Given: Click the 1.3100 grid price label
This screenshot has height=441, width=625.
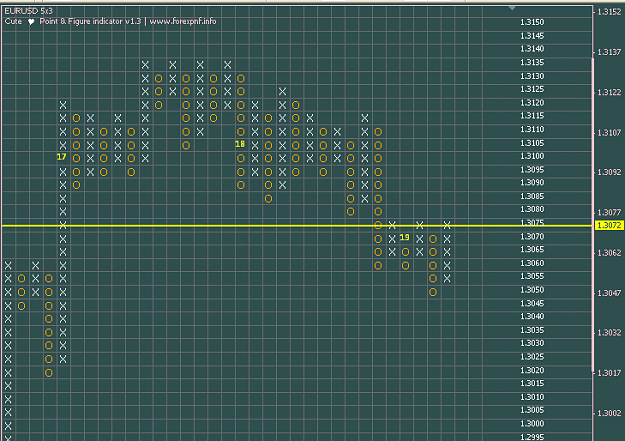Looking at the screenshot, I should tap(532, 156).
